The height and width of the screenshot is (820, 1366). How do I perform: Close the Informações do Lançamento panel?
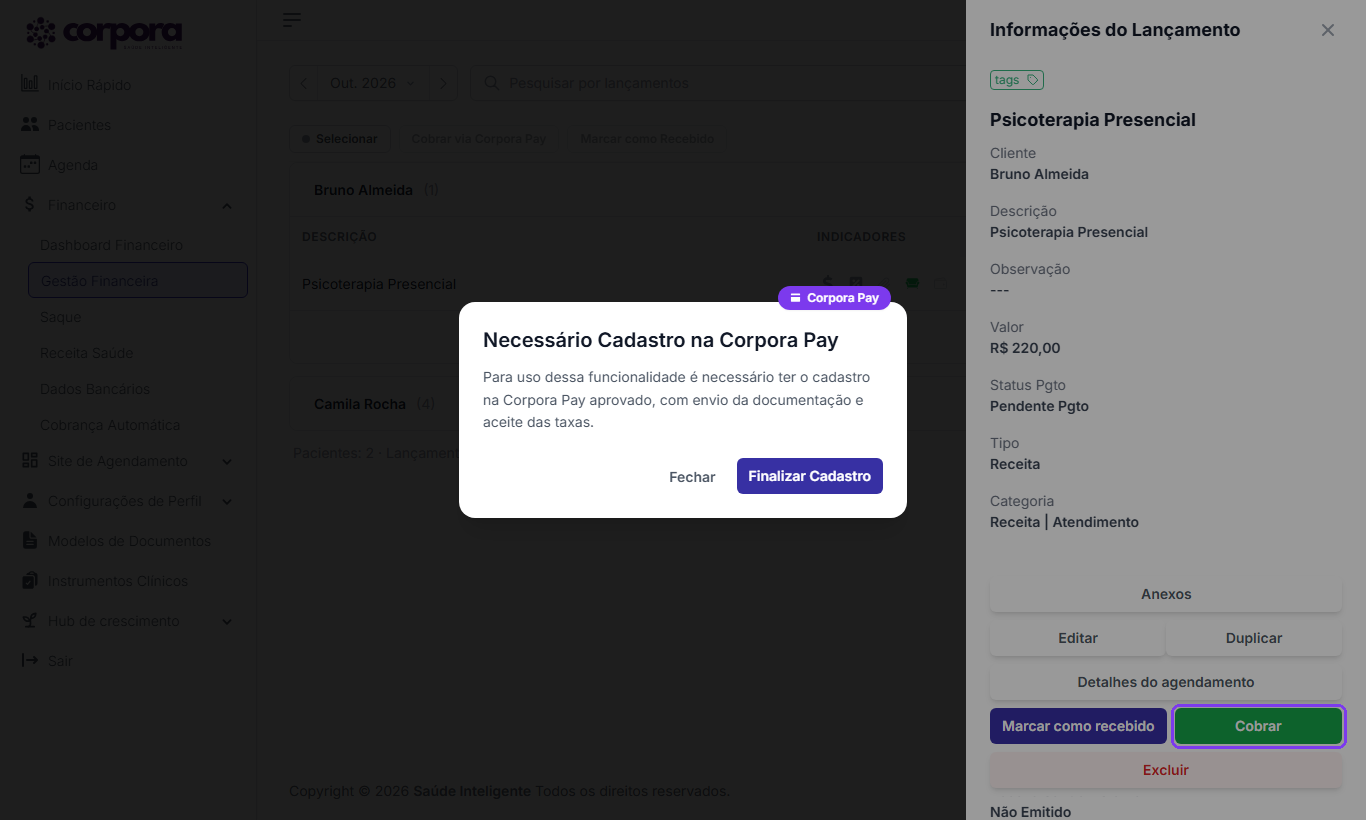(1328, 30)
